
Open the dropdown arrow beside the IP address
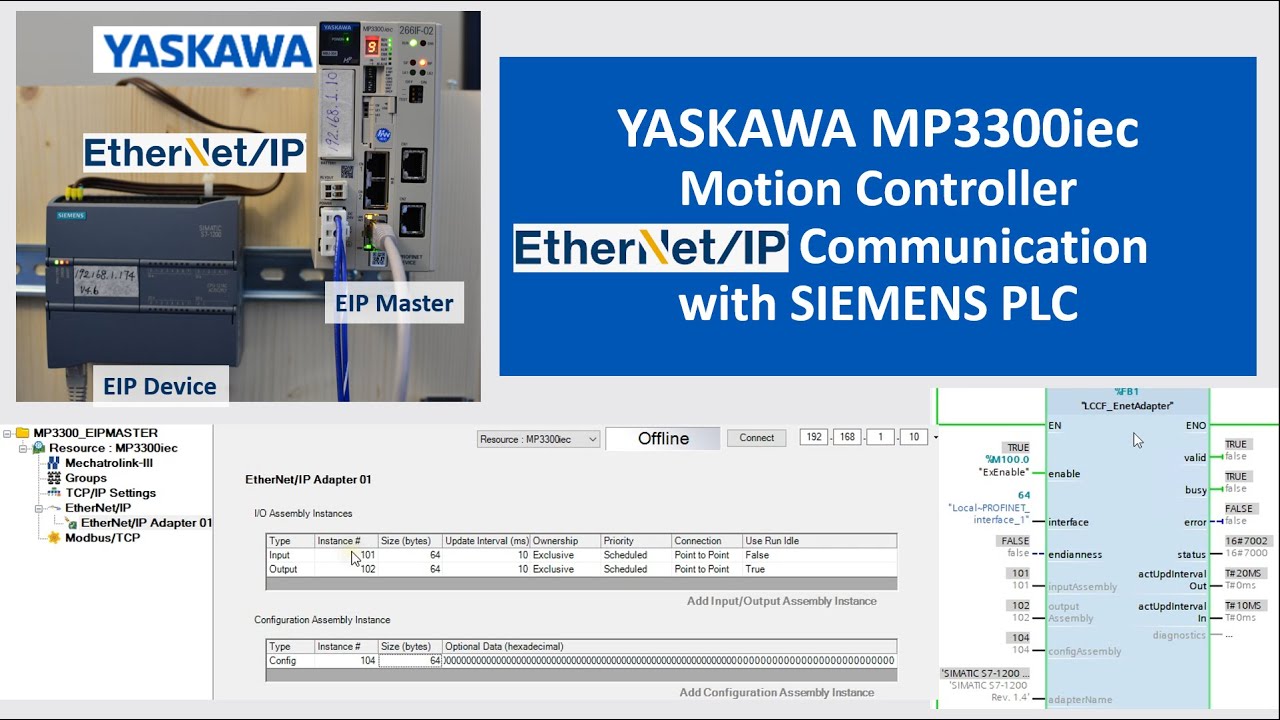[936, 438]
